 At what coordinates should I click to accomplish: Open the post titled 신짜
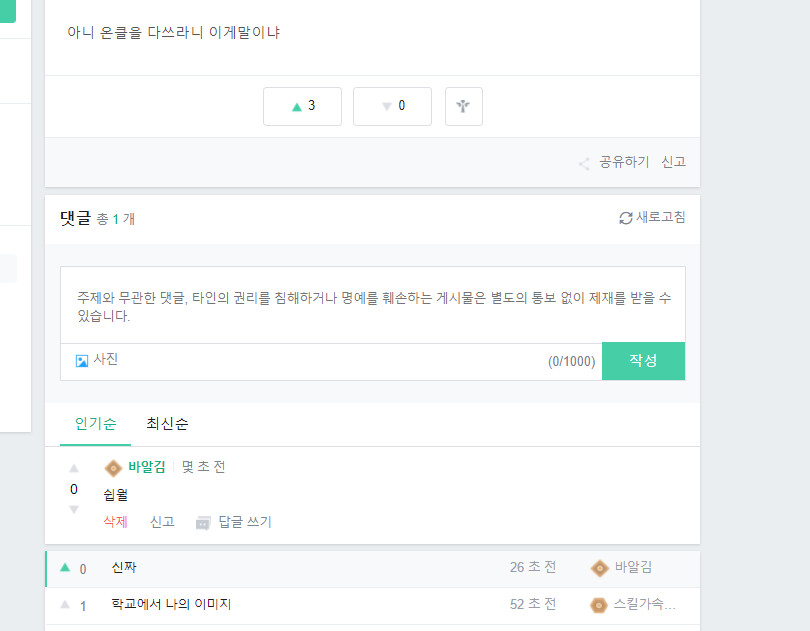tap(123, 567)
